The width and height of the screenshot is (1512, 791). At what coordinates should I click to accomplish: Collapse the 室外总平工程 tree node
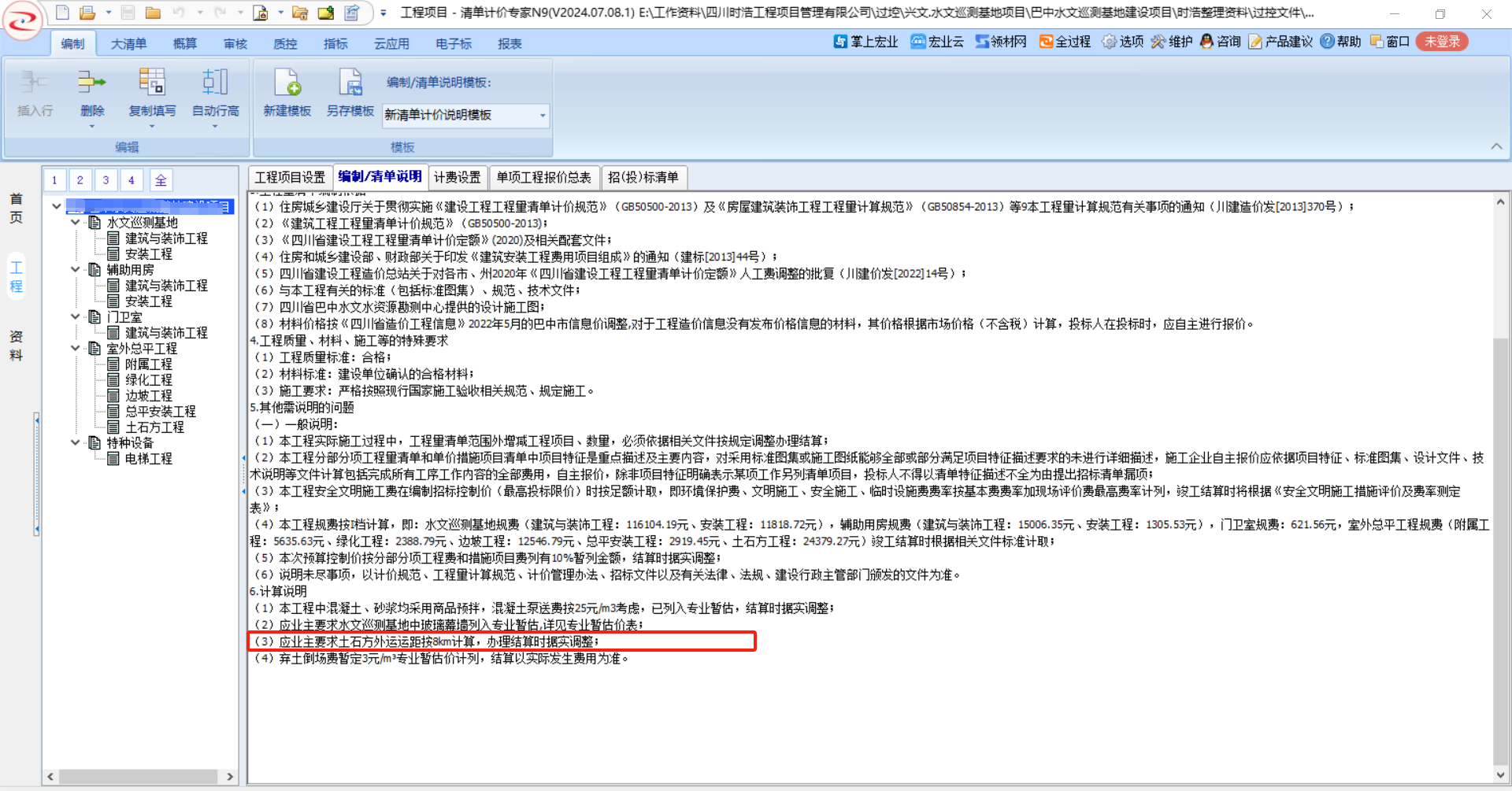pos(76,349)
